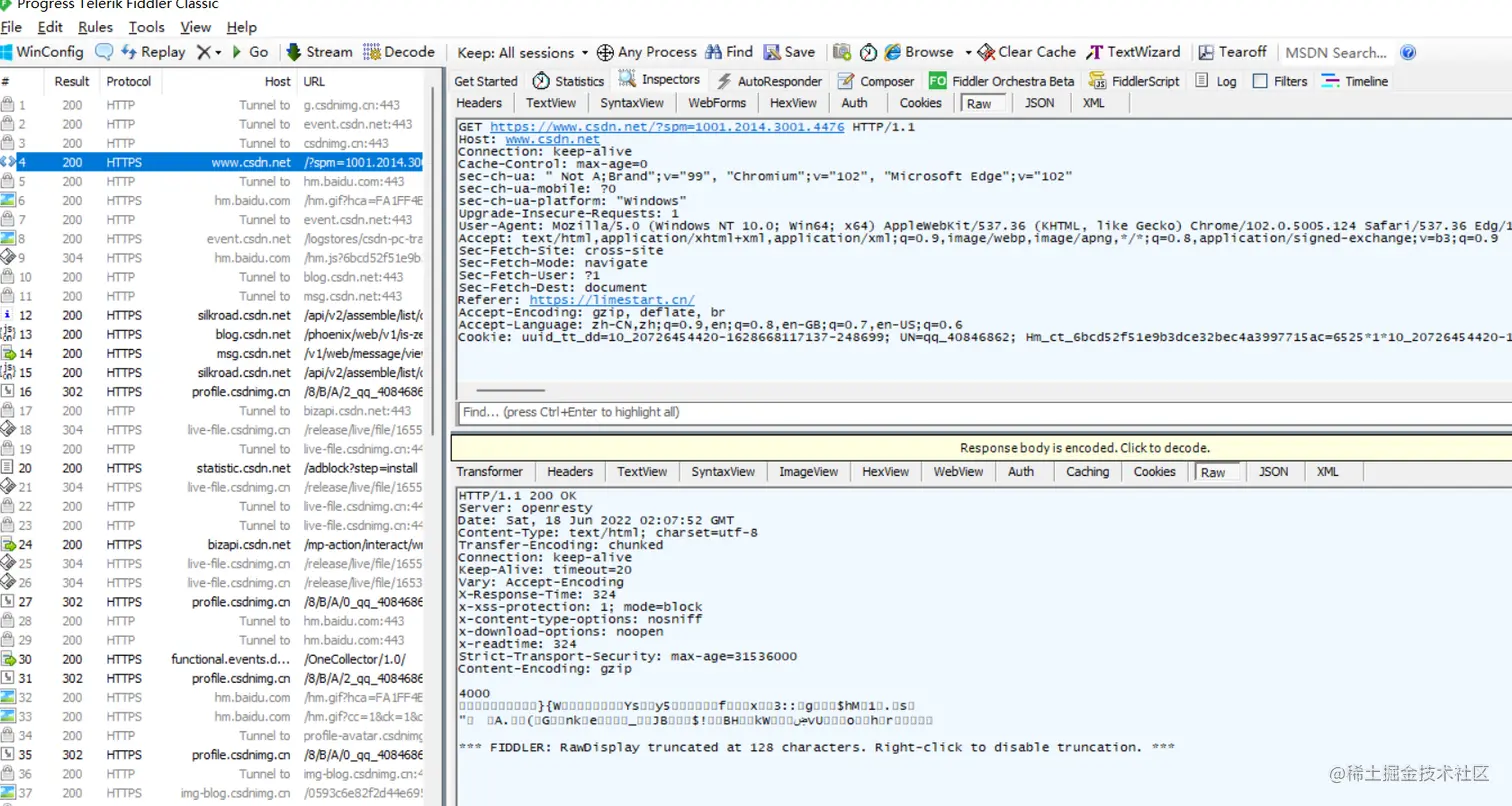The width and height of the screenshot is (1512, 806).
Task: Select session 13 blog.csdn.net
Action: pyautogui.click(x=211, y=334)
